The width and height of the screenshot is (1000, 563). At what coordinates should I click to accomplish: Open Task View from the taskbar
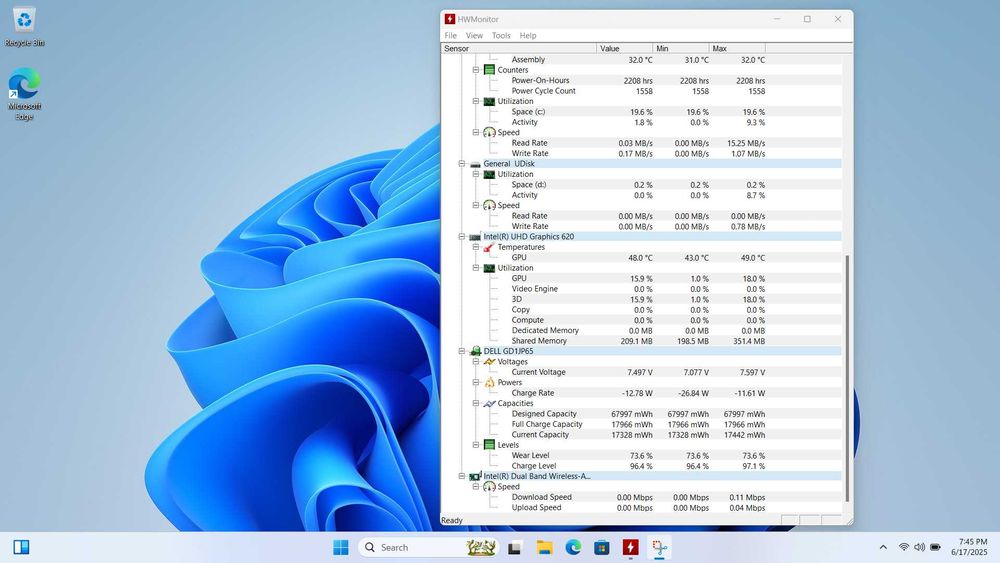pyautogui.click(x=515, y=547)
